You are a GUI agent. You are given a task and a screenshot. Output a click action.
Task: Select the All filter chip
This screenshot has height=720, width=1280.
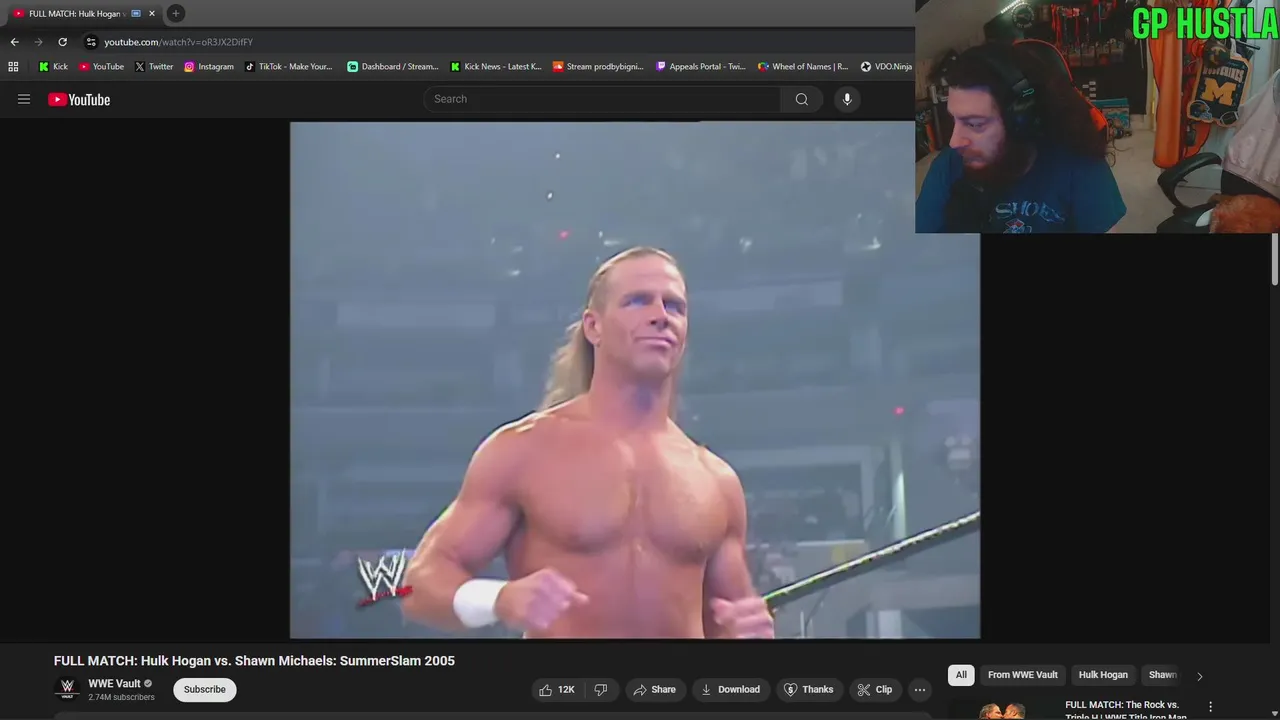coord(961,675)
